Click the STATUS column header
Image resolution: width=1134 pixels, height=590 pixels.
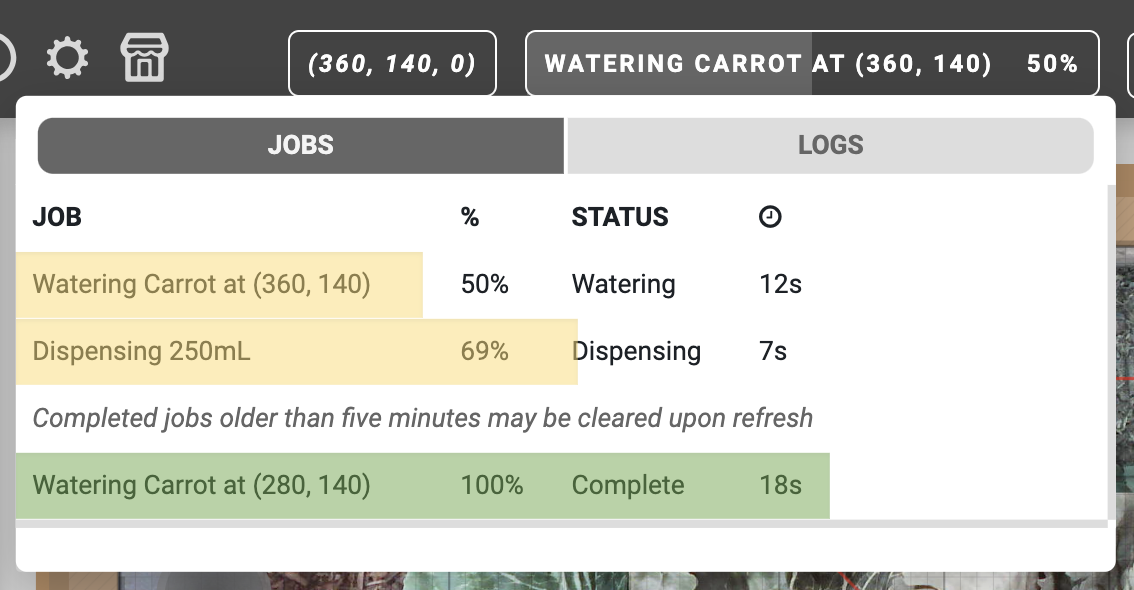(x=619, y=216)
